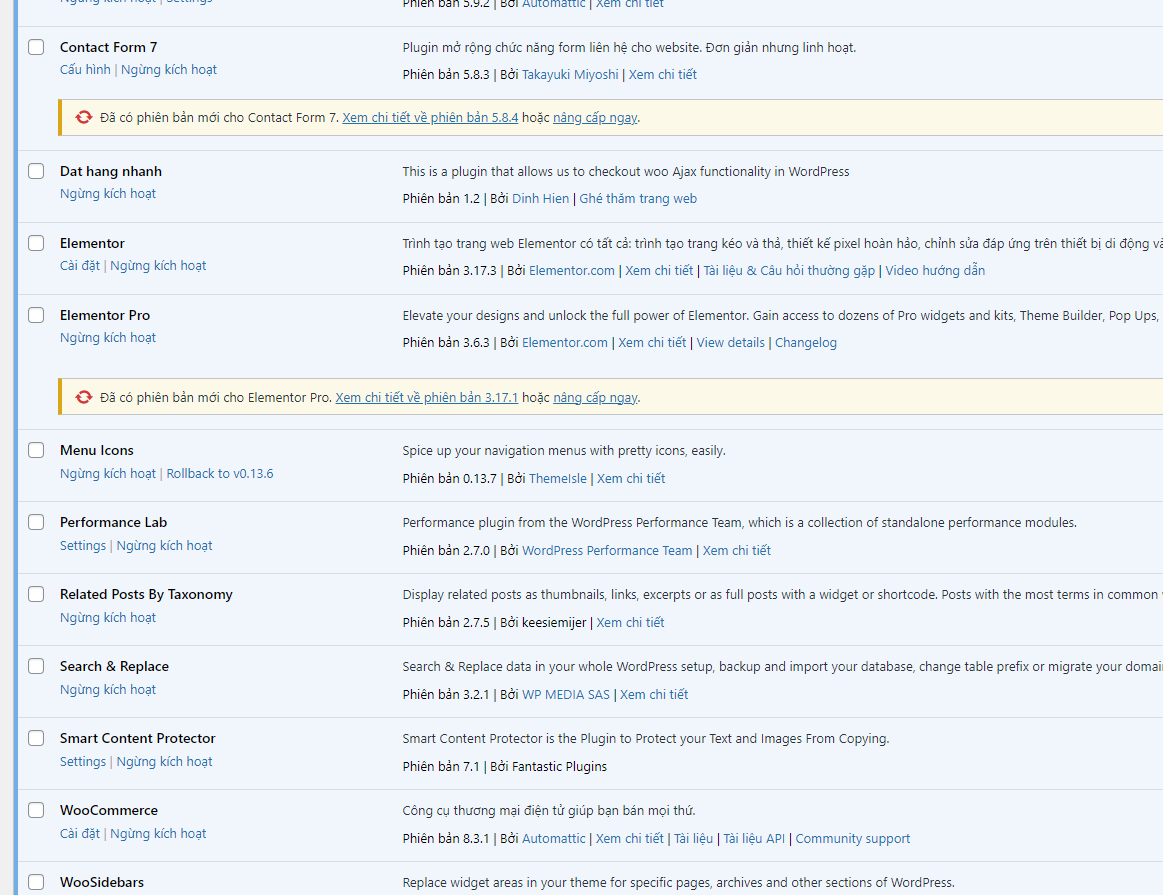The width and height of the screenshot is (1163, 895).
Task: View WooCommerce details Xem chi tiết
Action: [x=630, y=838]
